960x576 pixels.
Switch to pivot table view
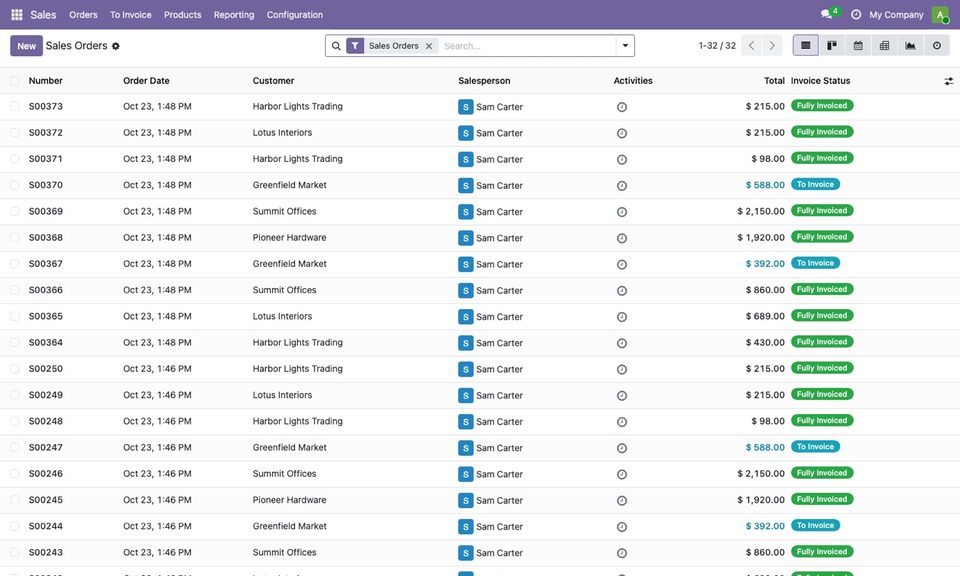[885, 45]
